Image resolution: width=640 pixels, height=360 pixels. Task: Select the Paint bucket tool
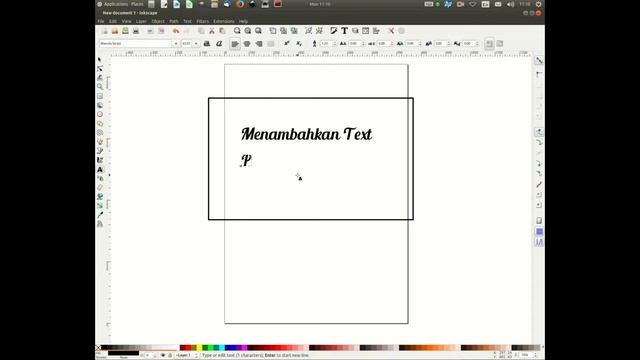pyautogui.click(x=100, y=196)
